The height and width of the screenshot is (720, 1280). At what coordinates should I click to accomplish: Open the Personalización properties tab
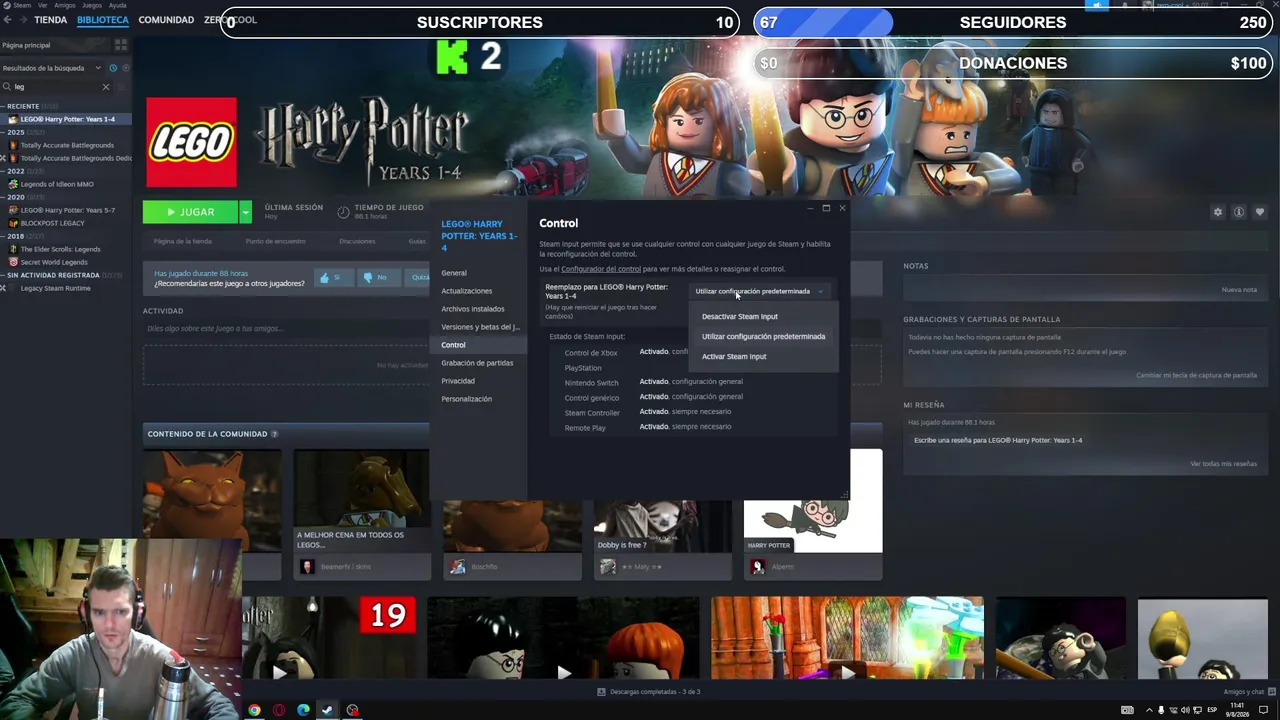467,399
